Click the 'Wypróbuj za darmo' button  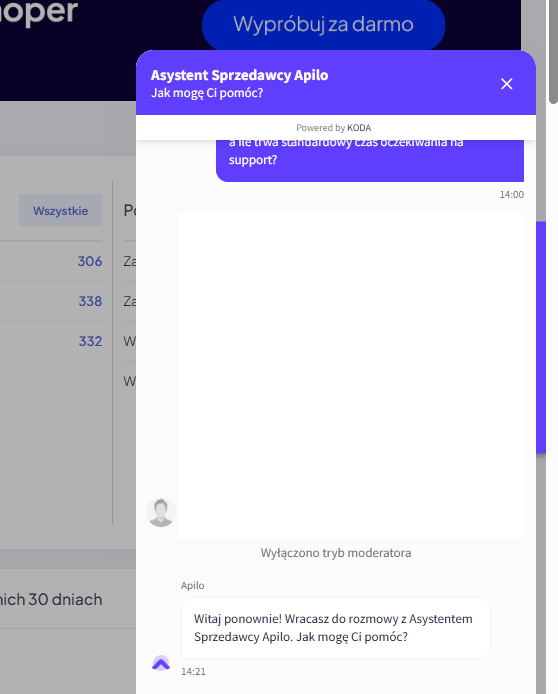[x=323, y=24]
